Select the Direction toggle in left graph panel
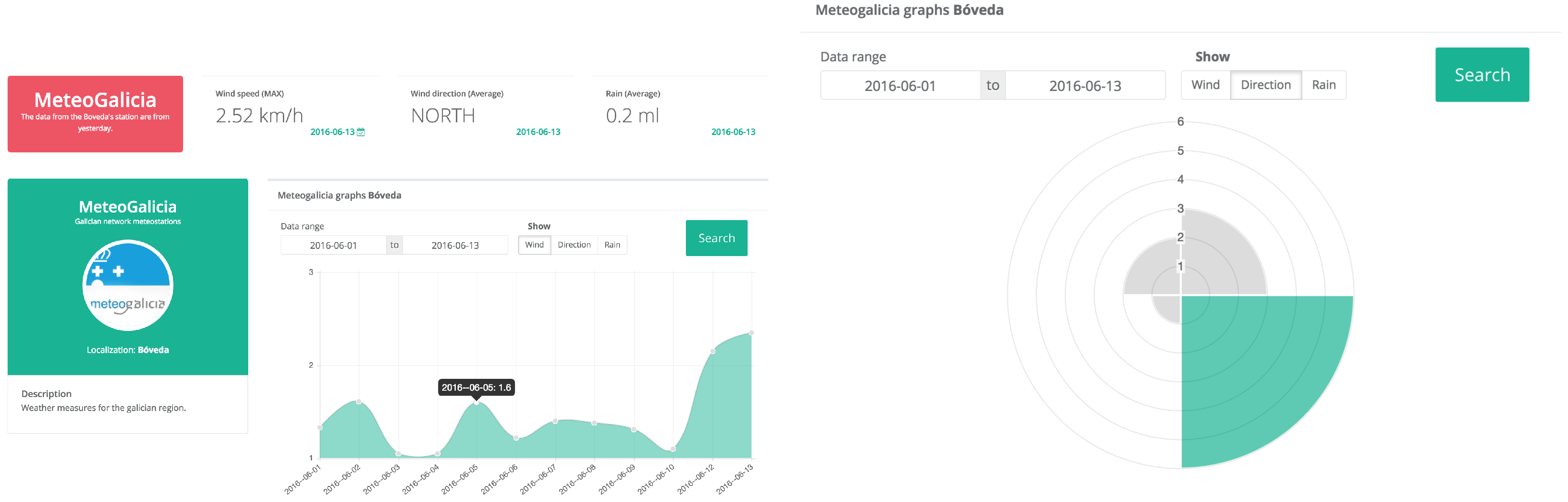The height and width of the screenshot is (502, 1568). click(574, 245)
